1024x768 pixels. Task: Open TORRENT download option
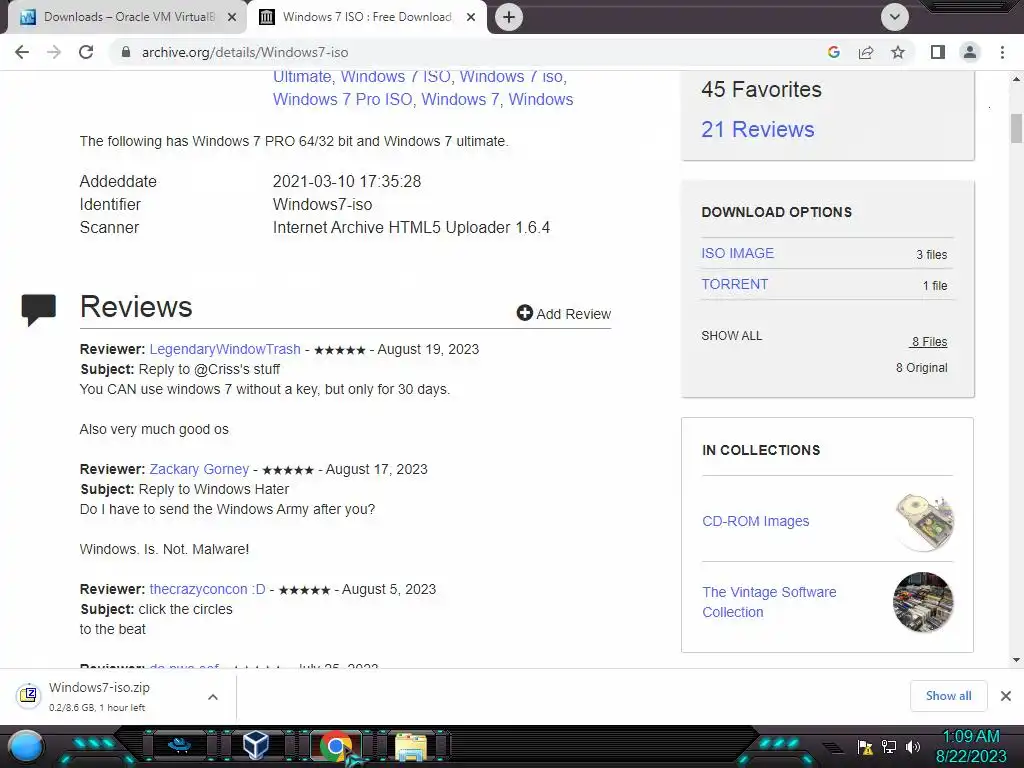point(734,284)
